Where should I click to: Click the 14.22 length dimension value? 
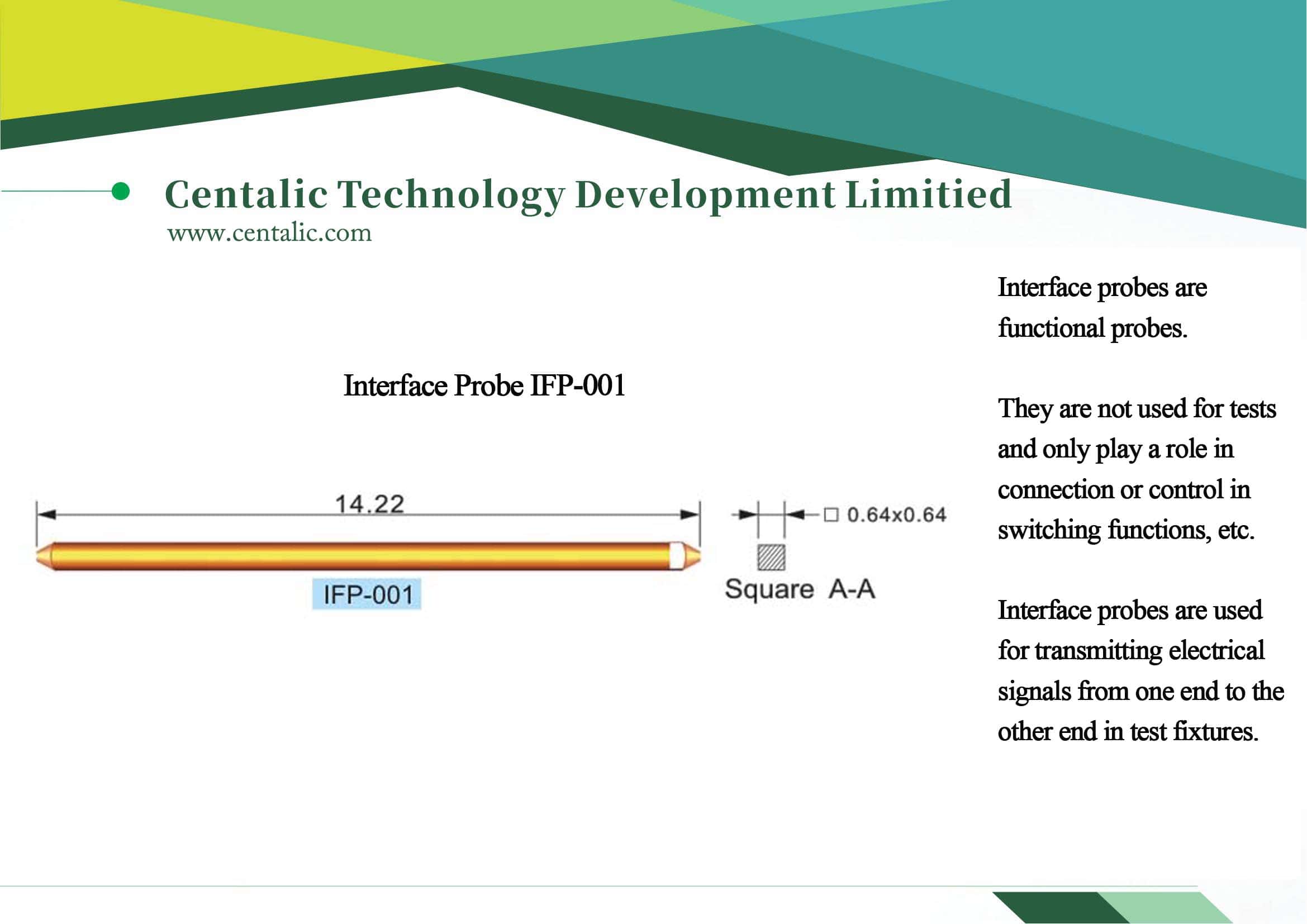pos(369,504)
